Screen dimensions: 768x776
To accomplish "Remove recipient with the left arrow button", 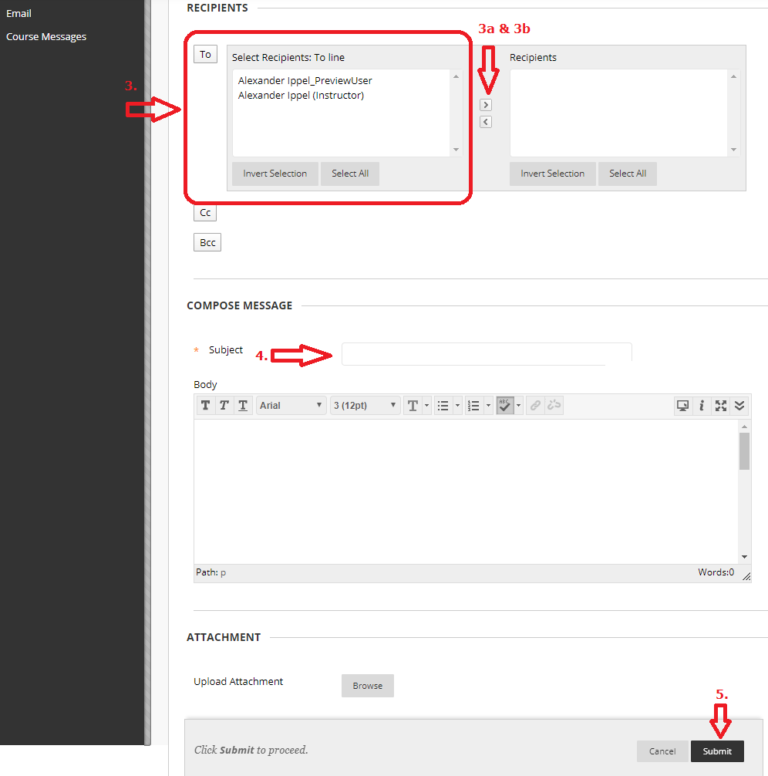I will click(x=486, y=122).
